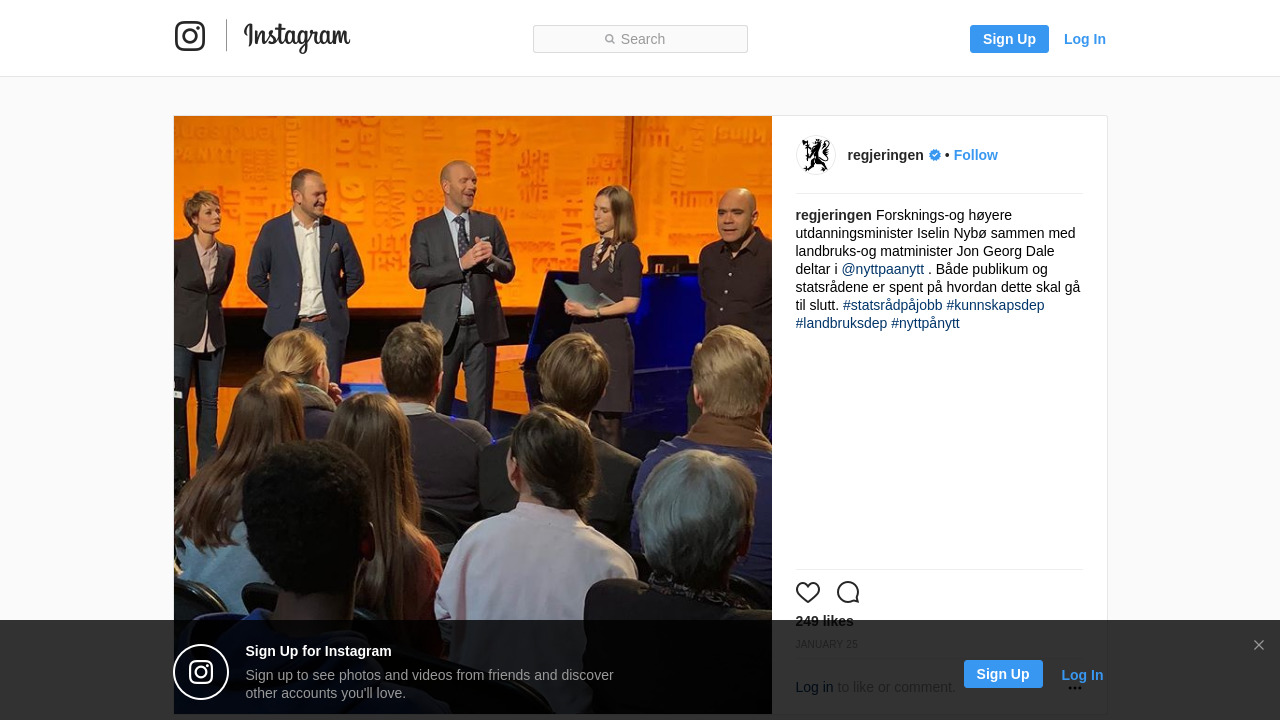Open comments via speech bubble icon

(848, 592)
